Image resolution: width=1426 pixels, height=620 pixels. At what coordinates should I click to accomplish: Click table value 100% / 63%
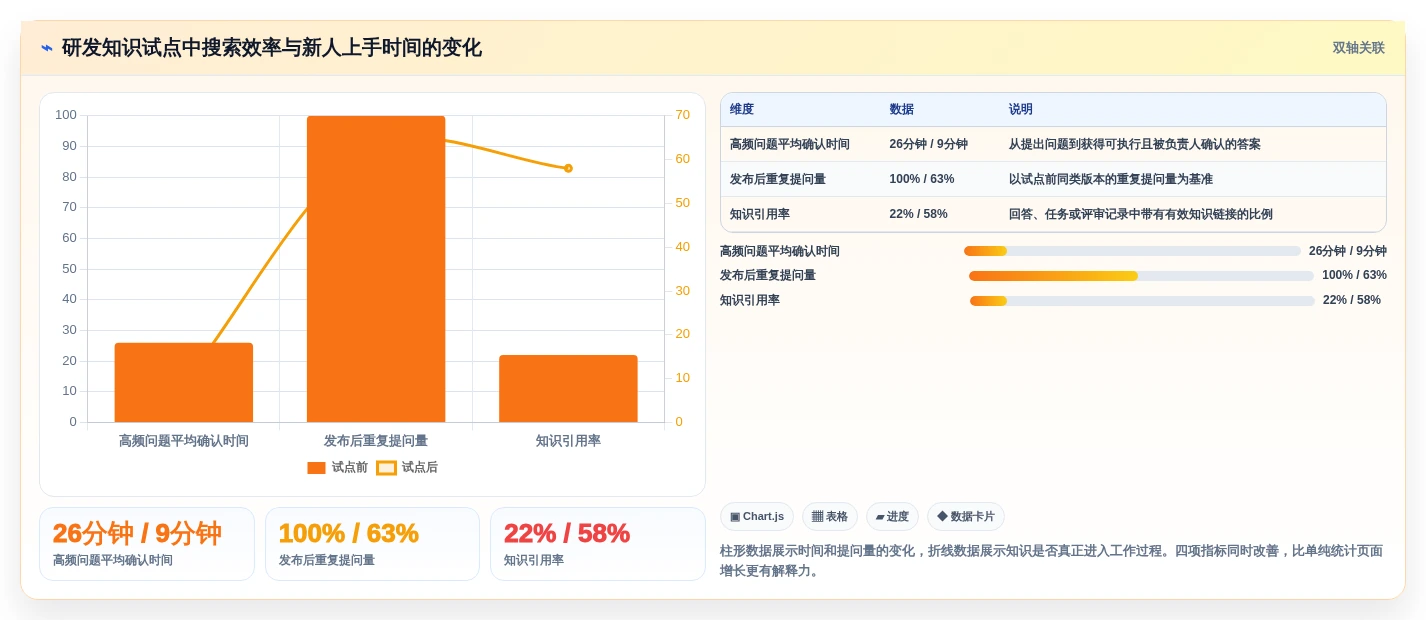[922, 179]
